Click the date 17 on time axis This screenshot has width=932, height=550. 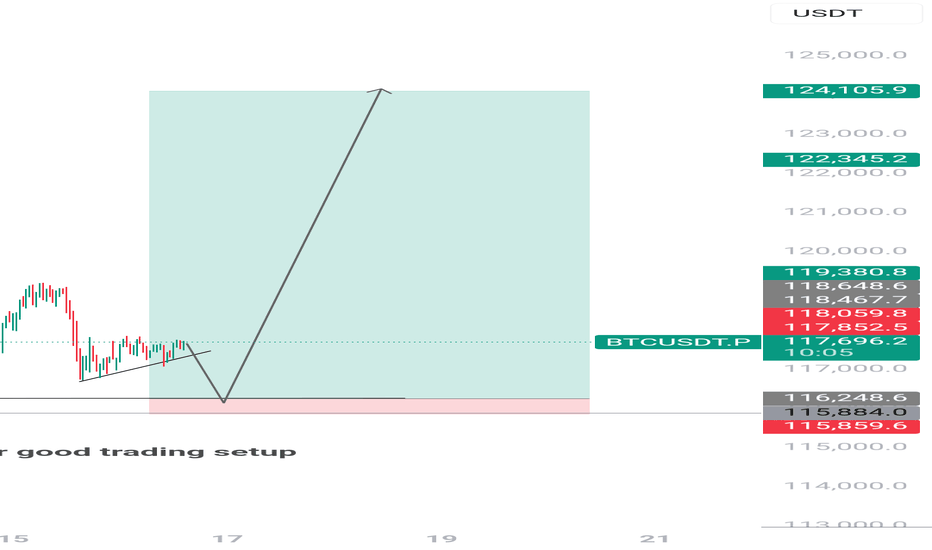(228, 539)
